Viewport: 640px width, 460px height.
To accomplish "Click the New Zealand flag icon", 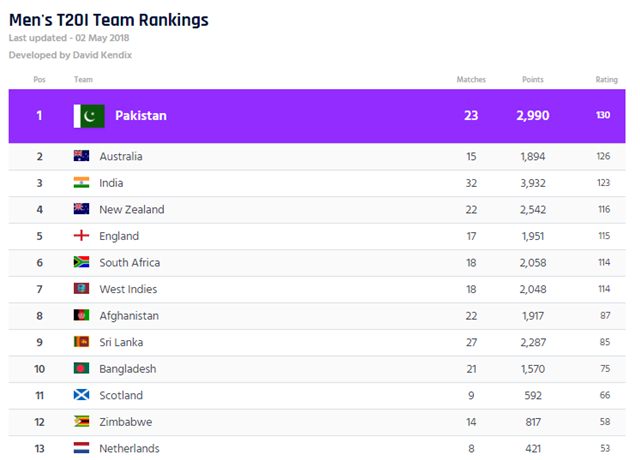I will pyautogui.click(x=81, y=209).
